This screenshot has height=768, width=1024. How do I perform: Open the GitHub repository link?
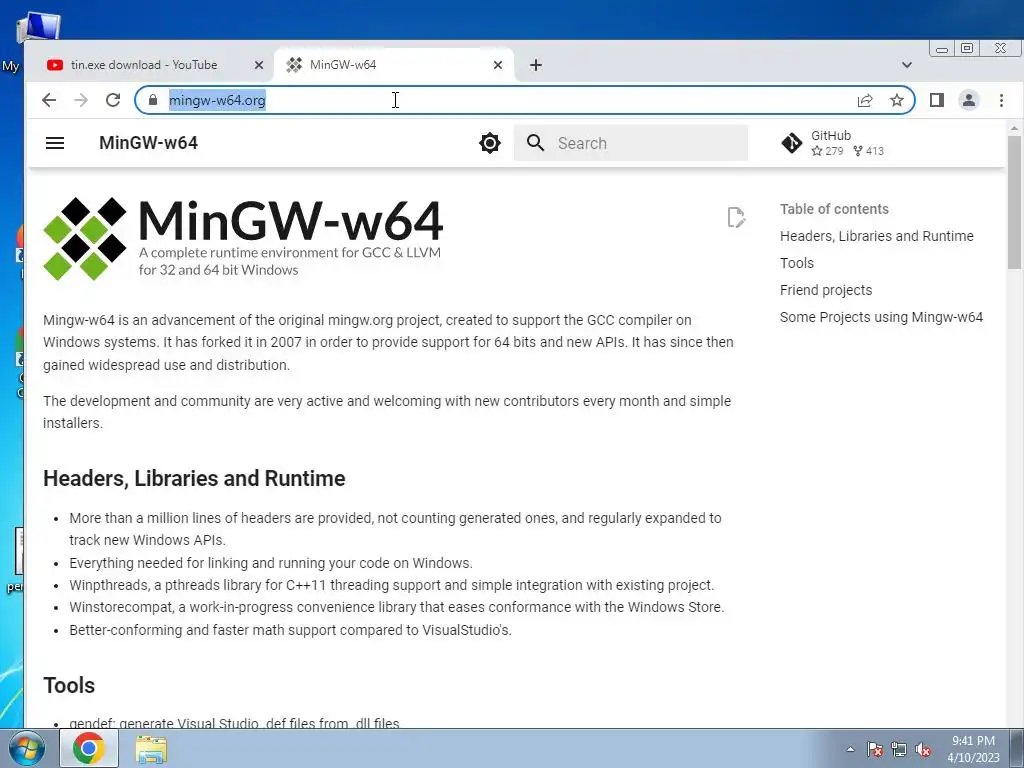(833, 143)
